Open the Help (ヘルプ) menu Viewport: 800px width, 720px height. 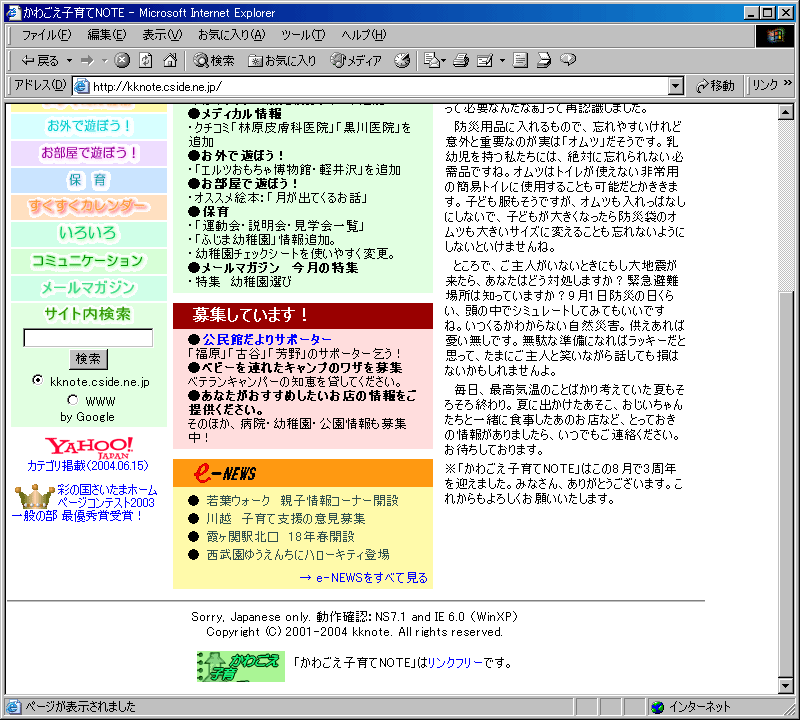364,35
